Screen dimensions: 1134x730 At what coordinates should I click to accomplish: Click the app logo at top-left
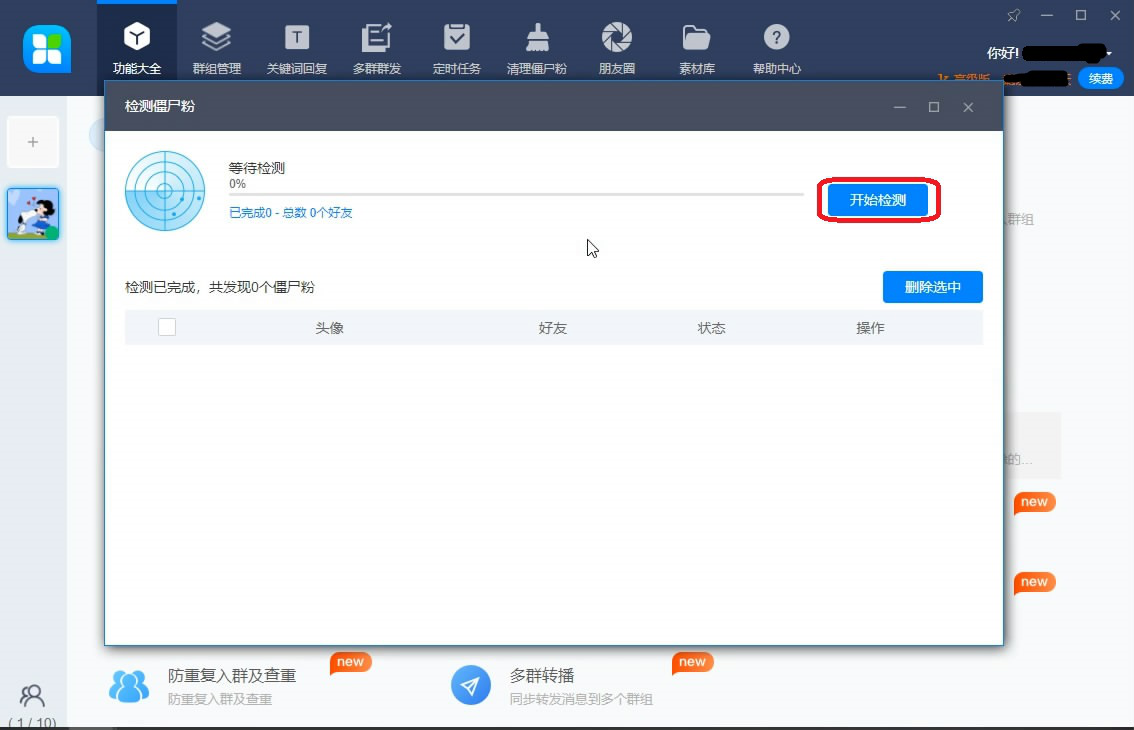click(47, 49)
